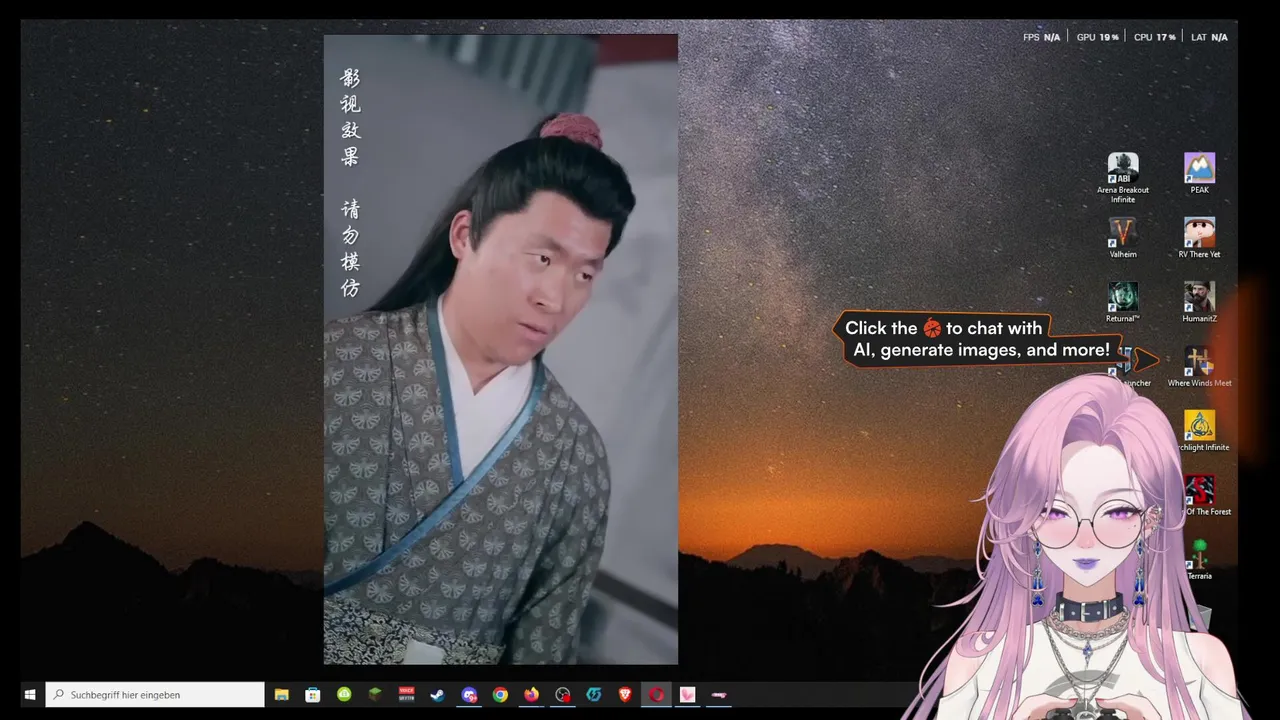Click the teal lightning taskbar icon

pyautogui.click(x=594, y=695)
